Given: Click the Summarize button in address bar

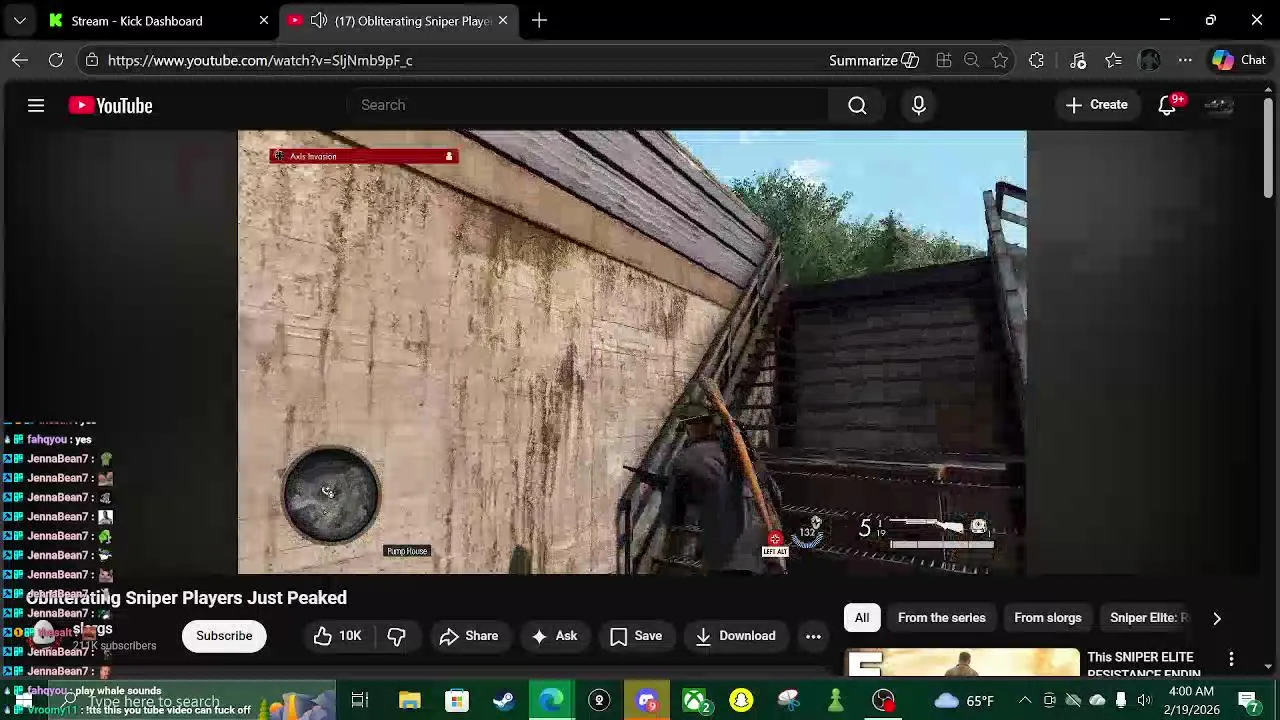Looking at the screenshot, I should 874,60.
